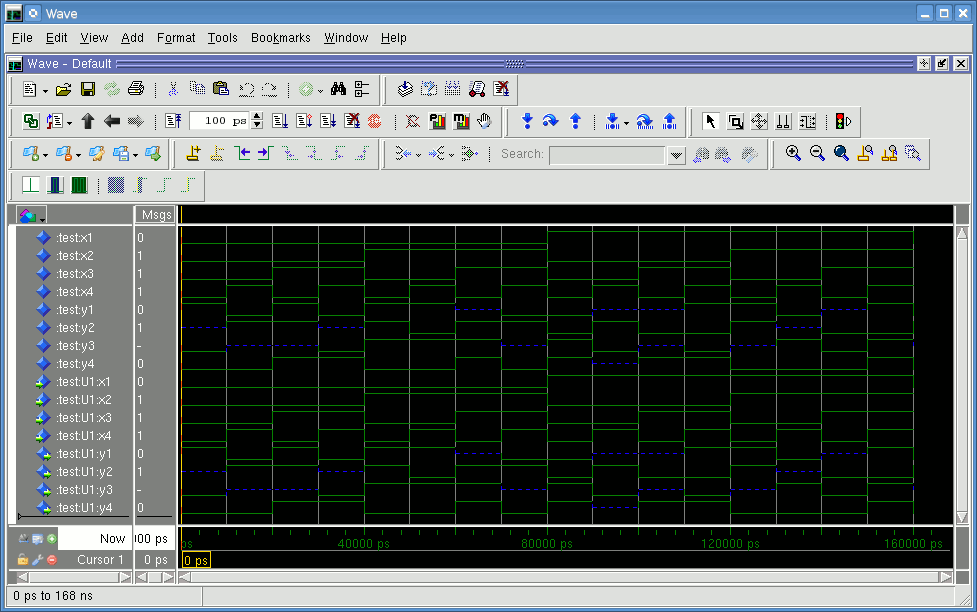Click the Compile icon in top toolbar

tap(405, 89)
